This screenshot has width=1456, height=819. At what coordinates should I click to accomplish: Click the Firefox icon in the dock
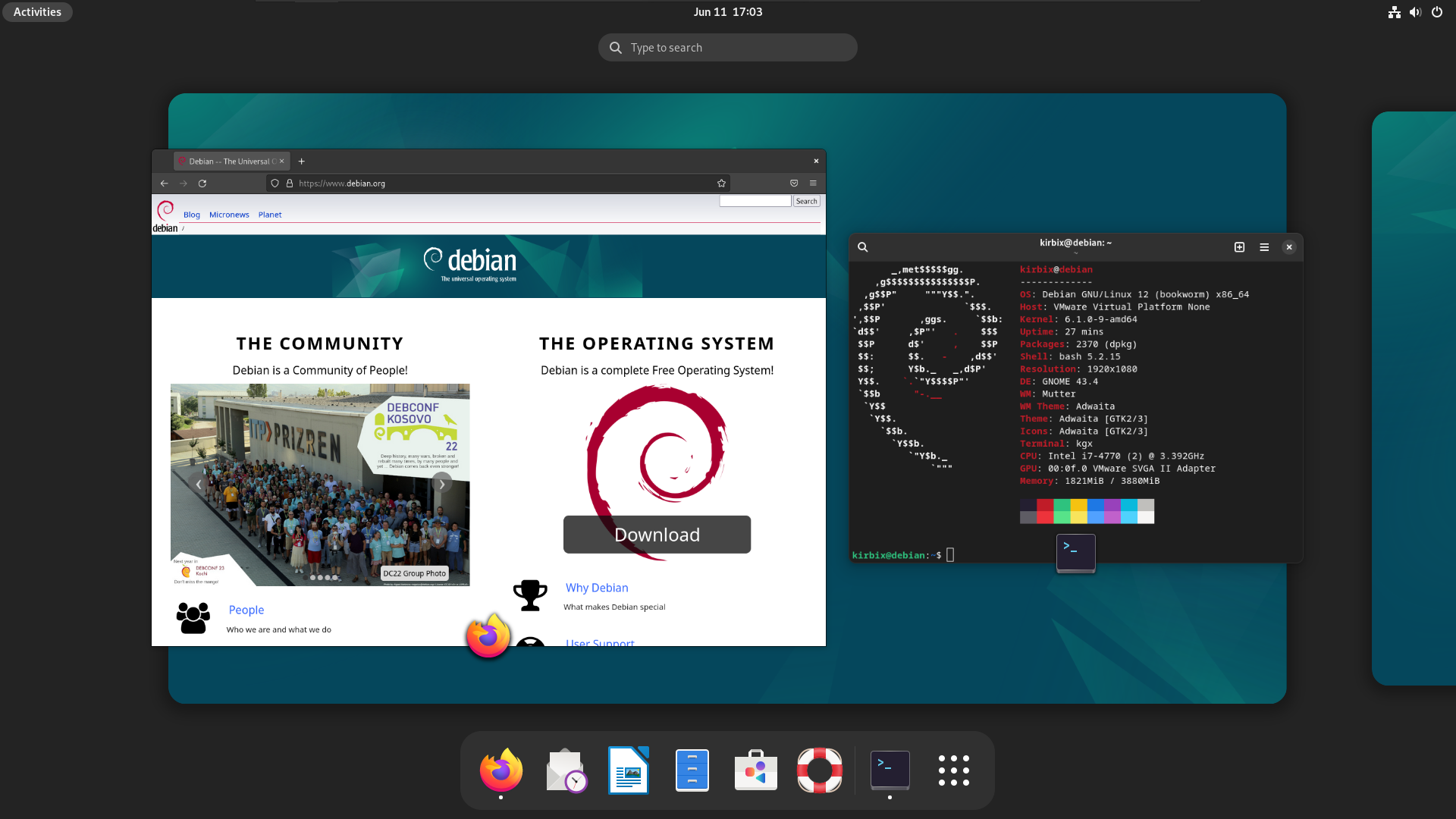click(x=501, y=770)
